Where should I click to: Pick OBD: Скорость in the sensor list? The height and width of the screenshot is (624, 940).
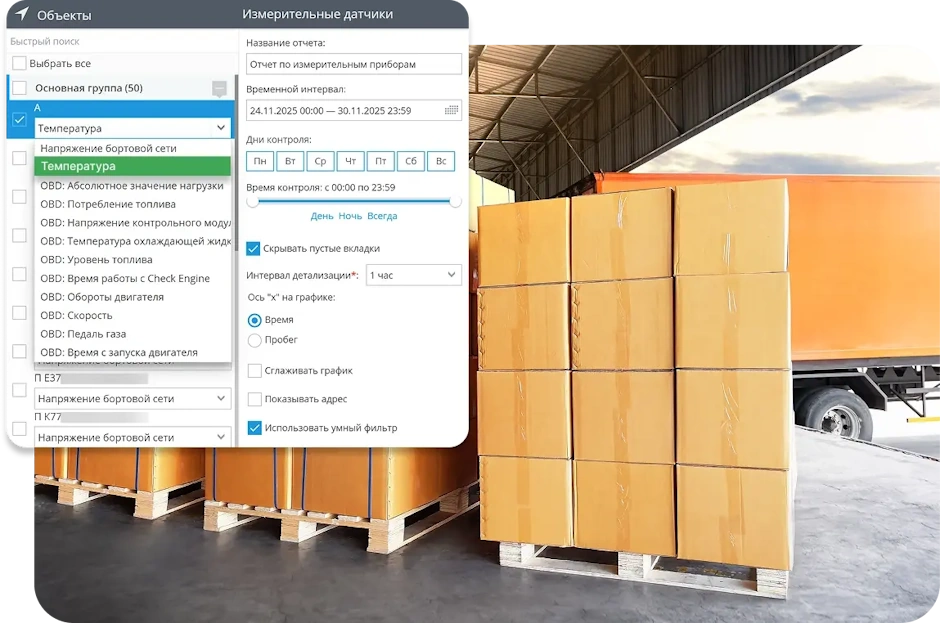coord(76,316)
